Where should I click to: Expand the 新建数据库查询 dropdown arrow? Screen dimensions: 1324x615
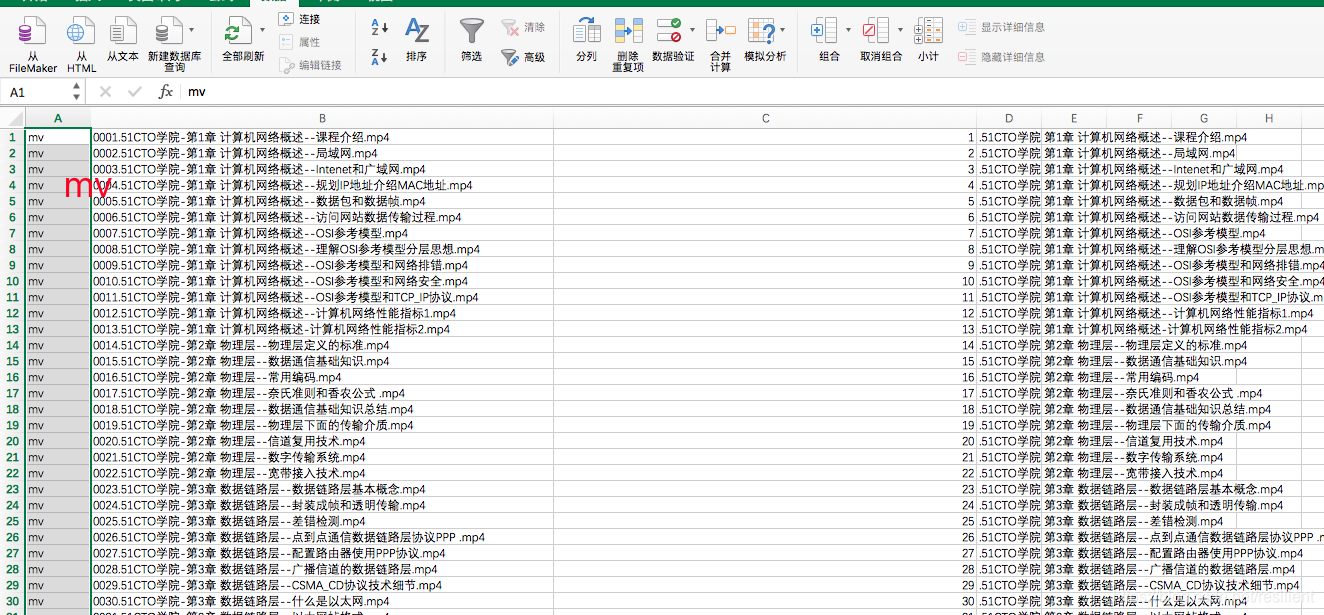point(191,30)
